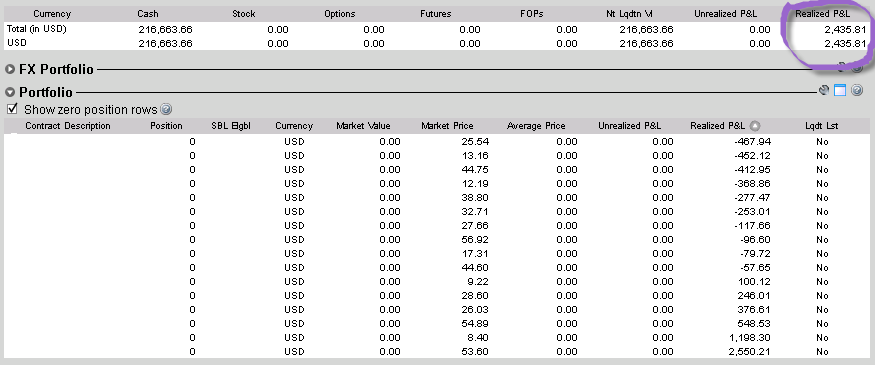Click Market Value column header

pyautogui.click(x=363, y=126)
